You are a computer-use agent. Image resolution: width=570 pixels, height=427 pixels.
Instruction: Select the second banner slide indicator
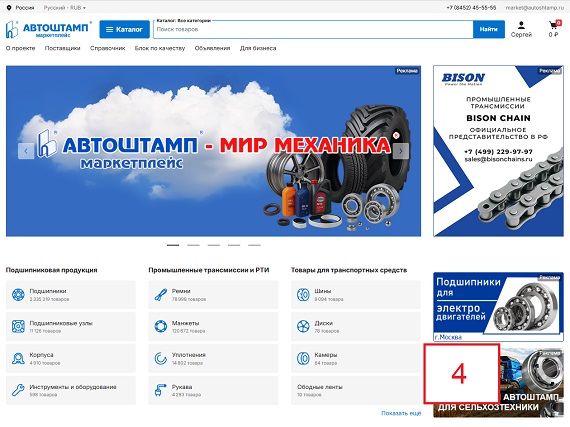(x=193, y=245)
